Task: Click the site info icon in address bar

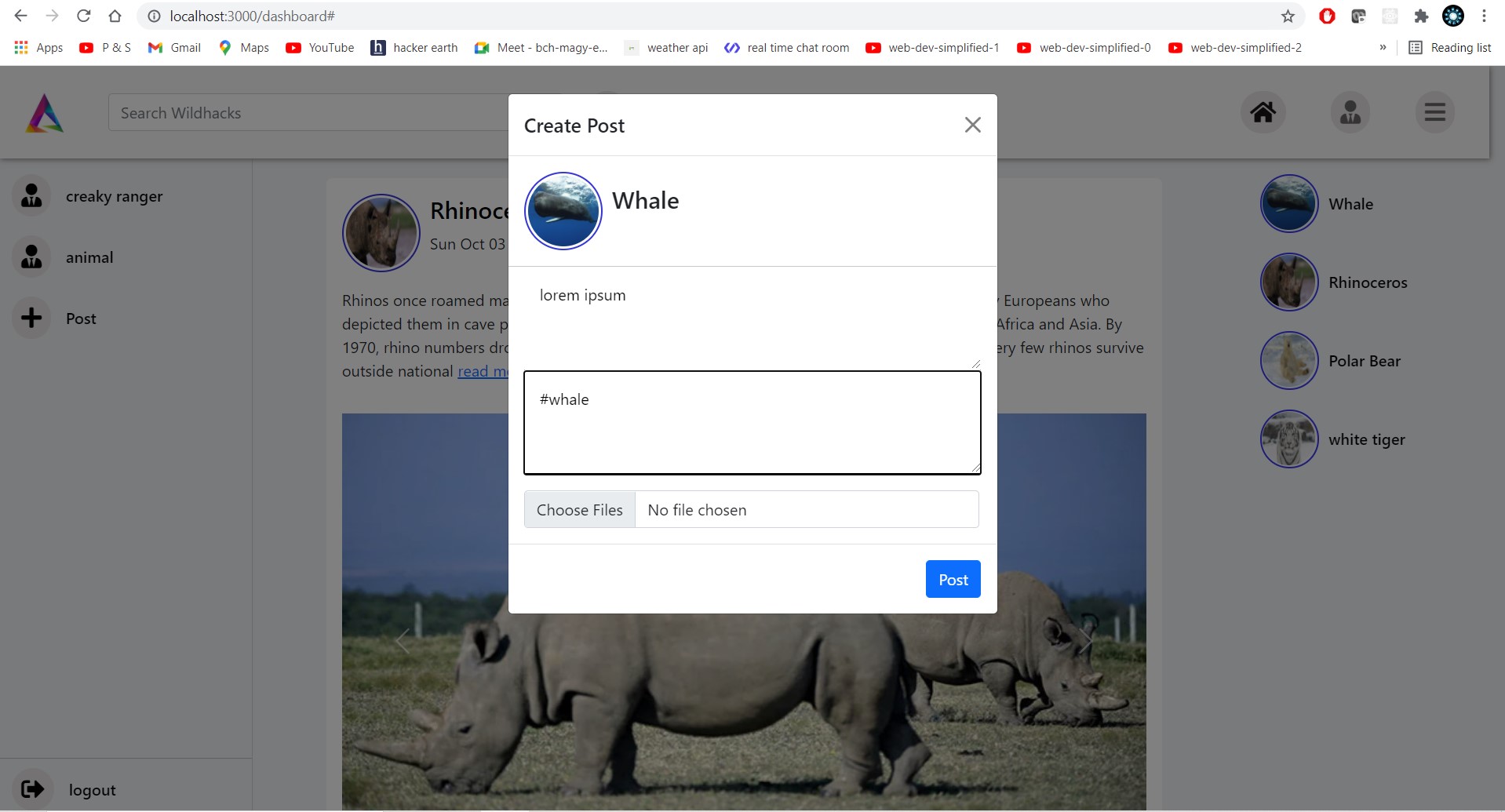Action: [154, 16]
